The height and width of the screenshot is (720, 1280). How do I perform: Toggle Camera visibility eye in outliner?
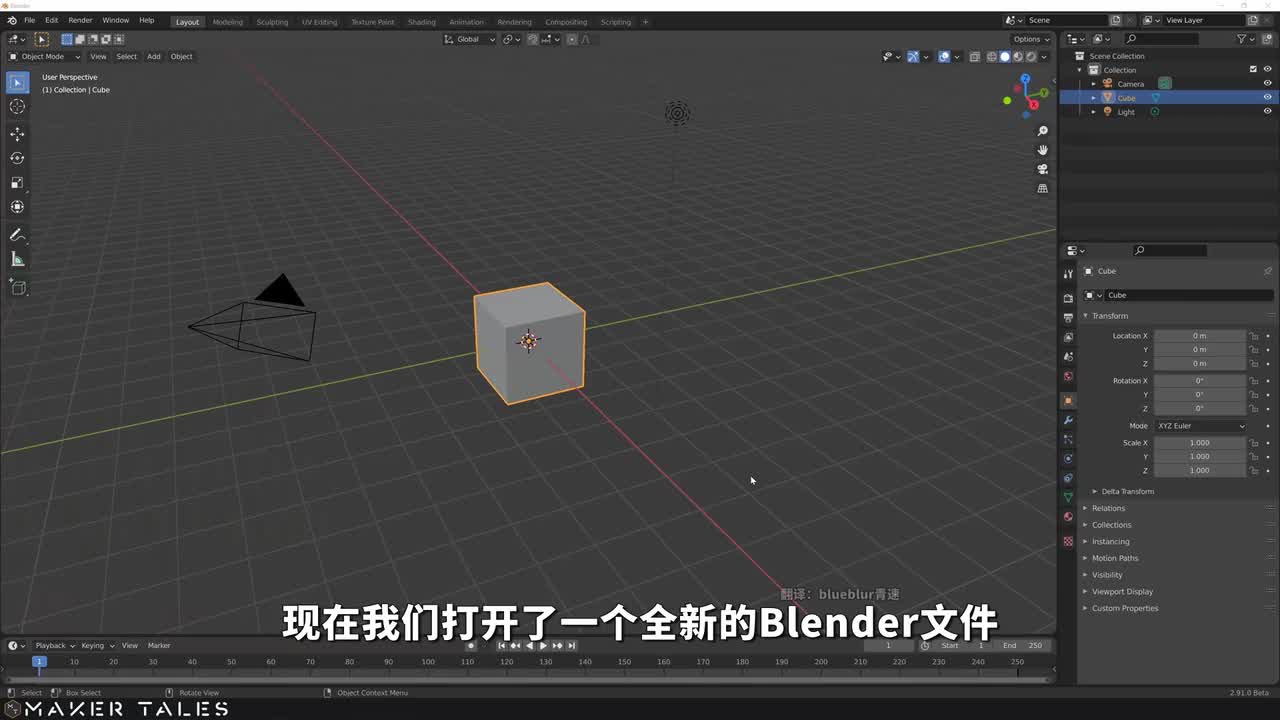[x=1267, y=84]
